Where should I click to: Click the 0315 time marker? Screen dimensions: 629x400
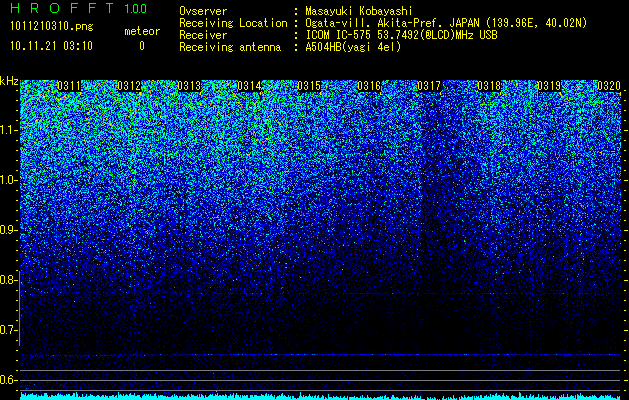coord(309,86)
